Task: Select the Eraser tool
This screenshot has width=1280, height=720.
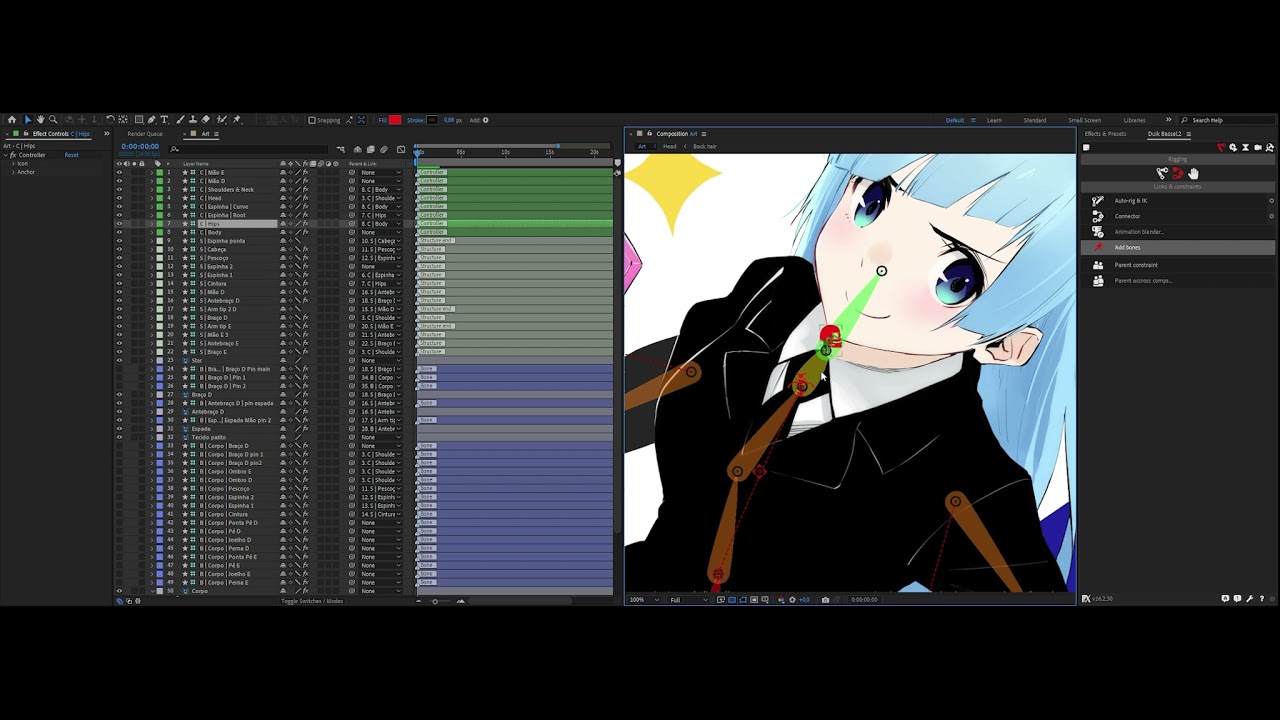Action: (x=206, y=120)
